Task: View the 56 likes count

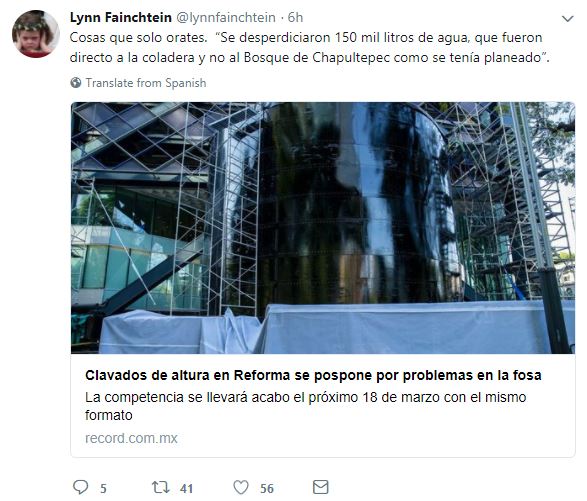Action: coord(267,488)
